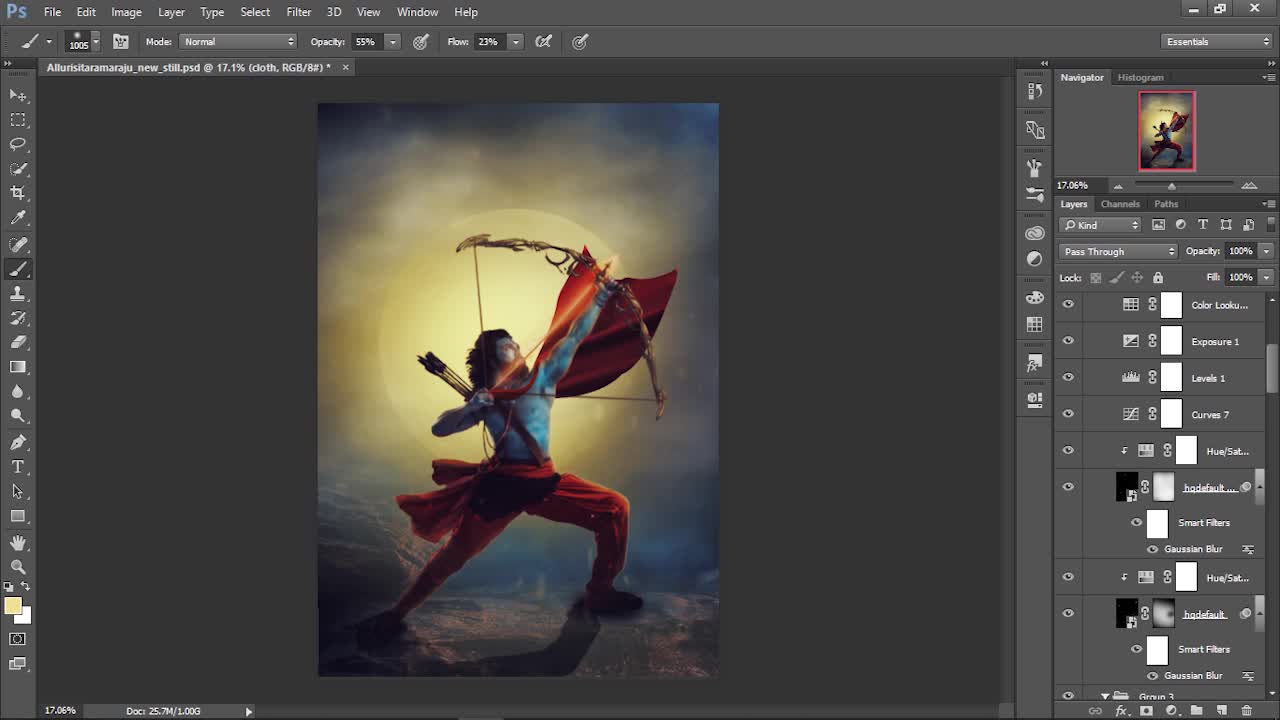Toggle visibility of first Smart Filters
The image size is (1280, 720).
click(1136, 522)
